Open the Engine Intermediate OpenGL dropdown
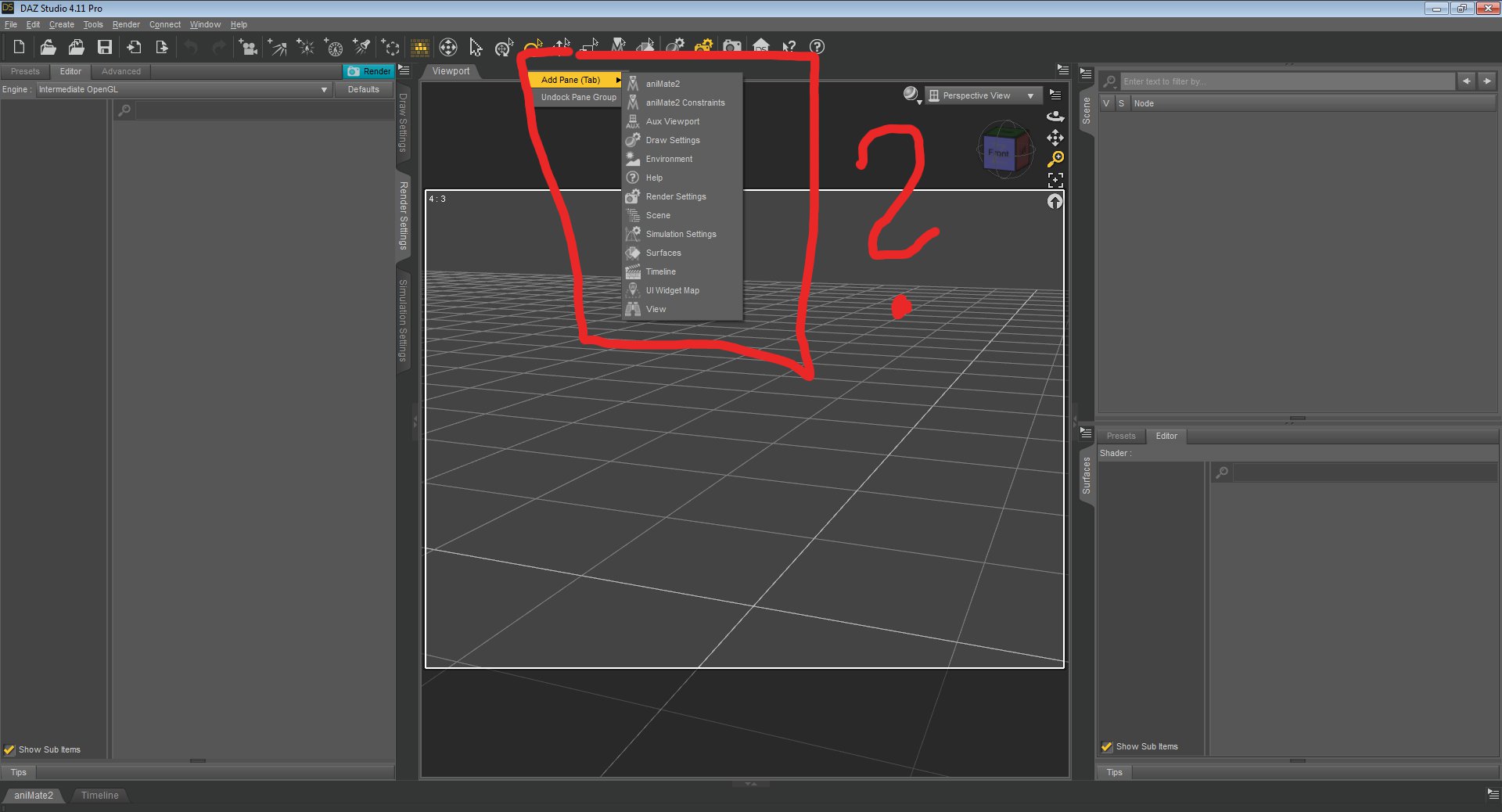This screenshot has width=1502, height=812. click(x=183, y=89)
